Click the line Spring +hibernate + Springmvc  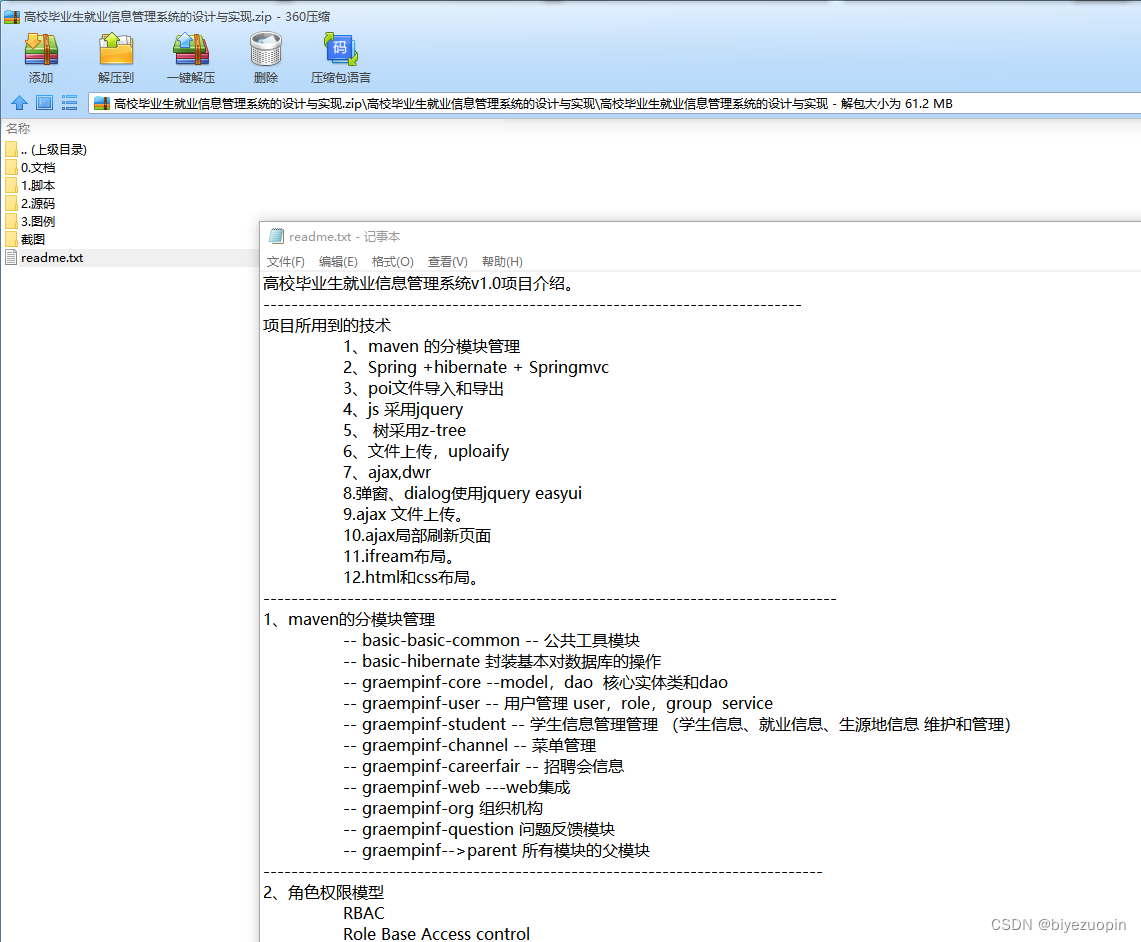pos(476,367)
